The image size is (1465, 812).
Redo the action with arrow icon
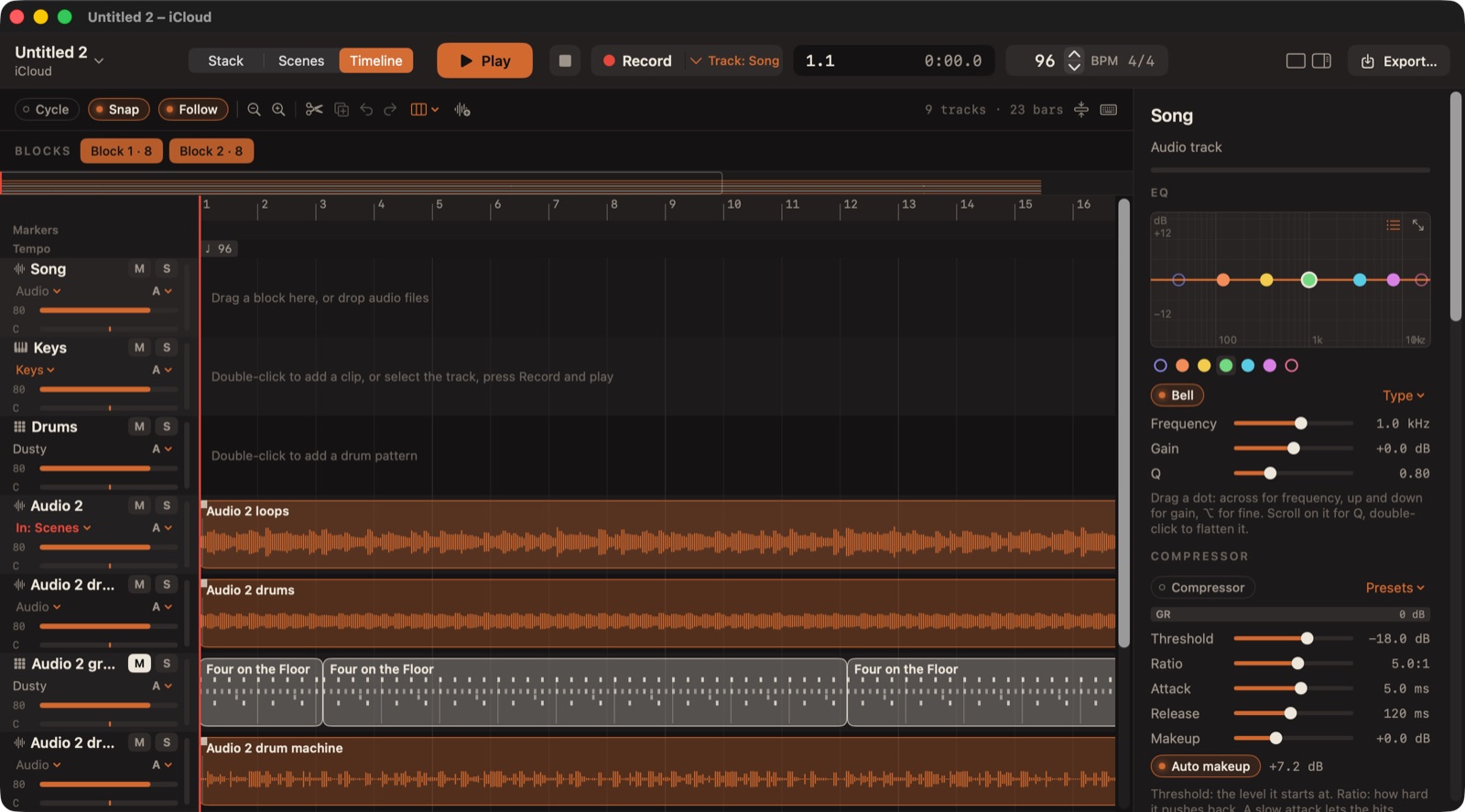coord(390,110)
